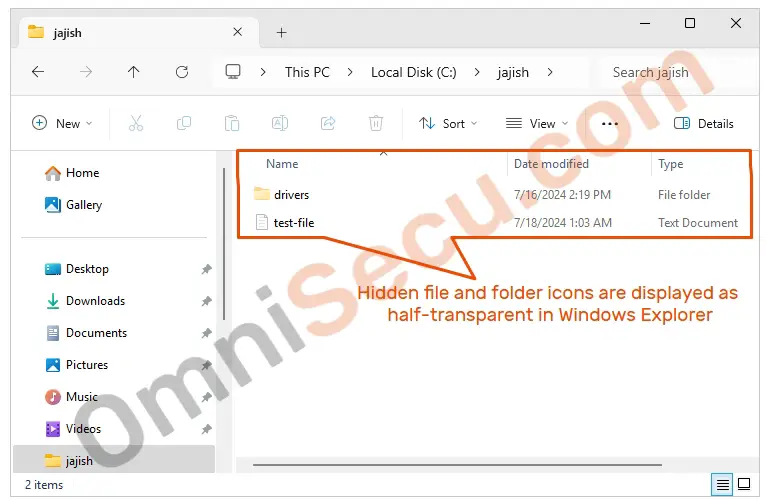The height and width of the screenshot is (503, 766).
Task: Unpin Videos using its pin icon
Action: [x=207, y=429]
